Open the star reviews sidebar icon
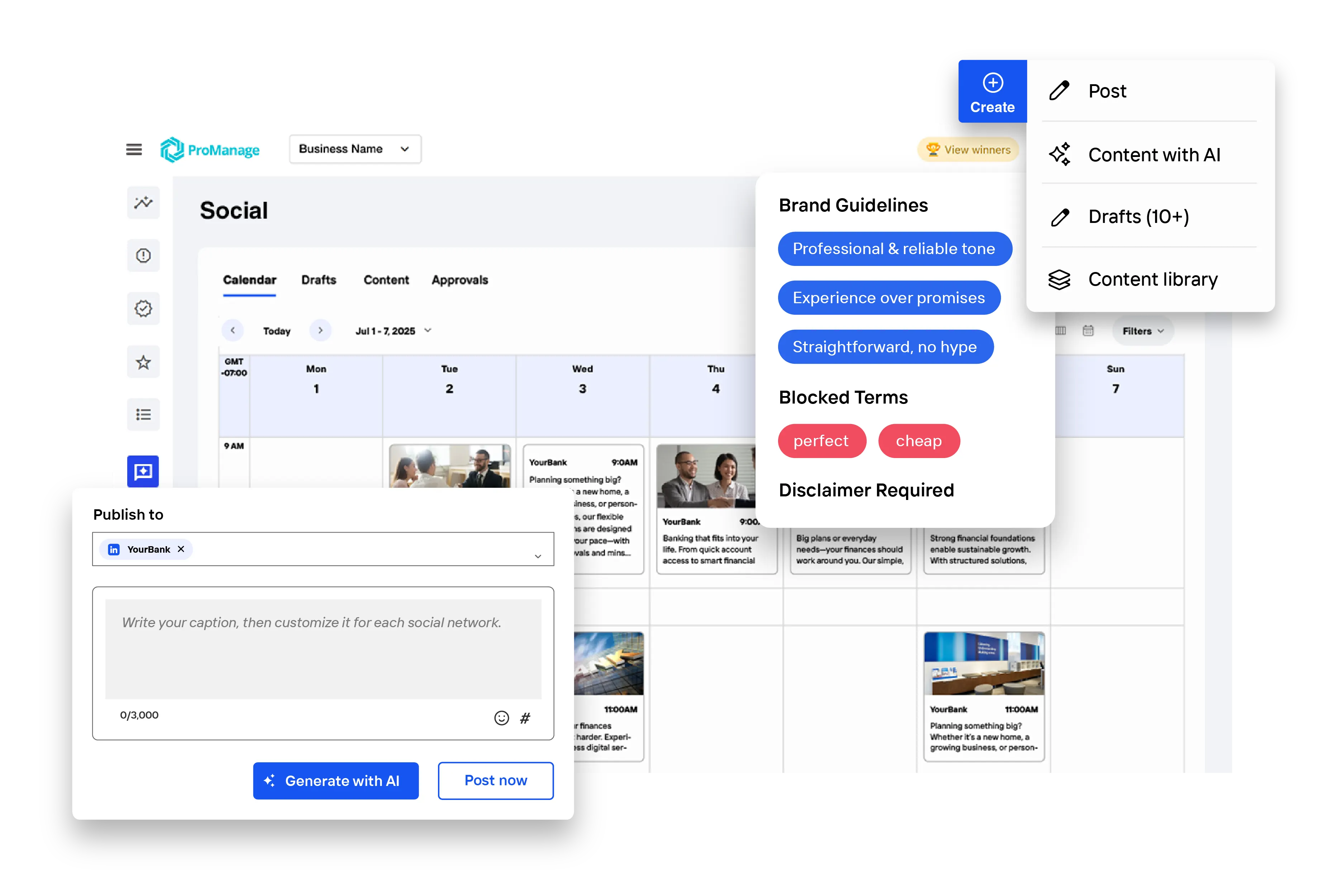 pyautogui.click(x=143, y=362)
